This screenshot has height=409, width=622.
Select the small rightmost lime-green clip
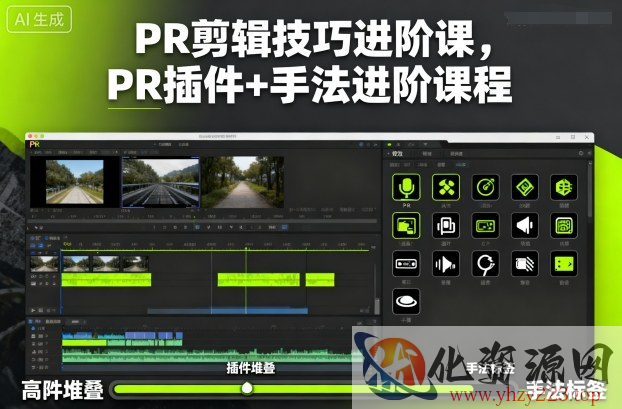(320, 280)
